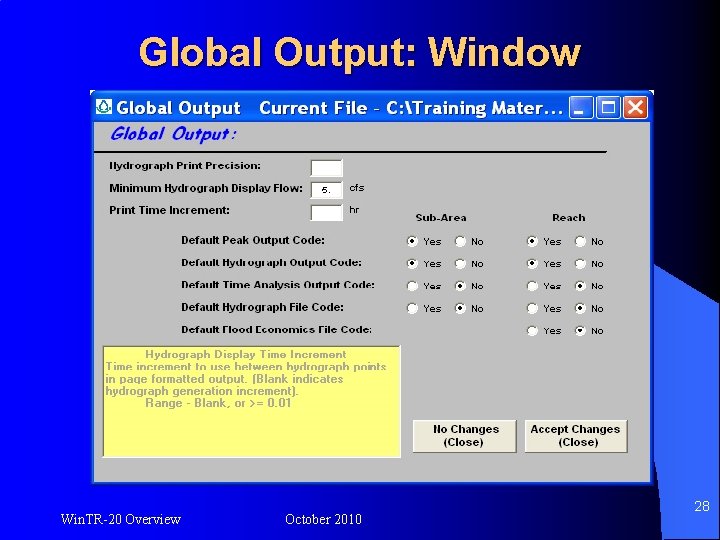Screen dimensions: 720x540
Task: Click the blue Global Output: heading
Action: pos(173,134)
